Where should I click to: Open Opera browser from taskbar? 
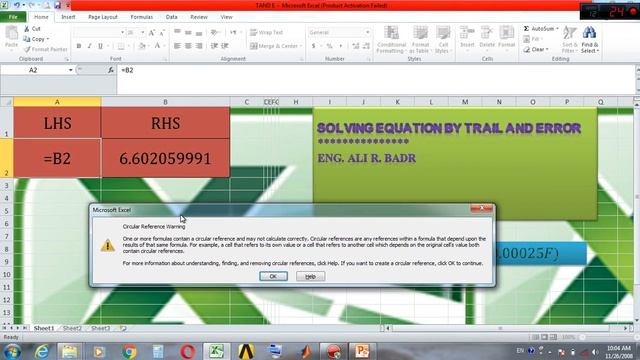pos(187,351)
